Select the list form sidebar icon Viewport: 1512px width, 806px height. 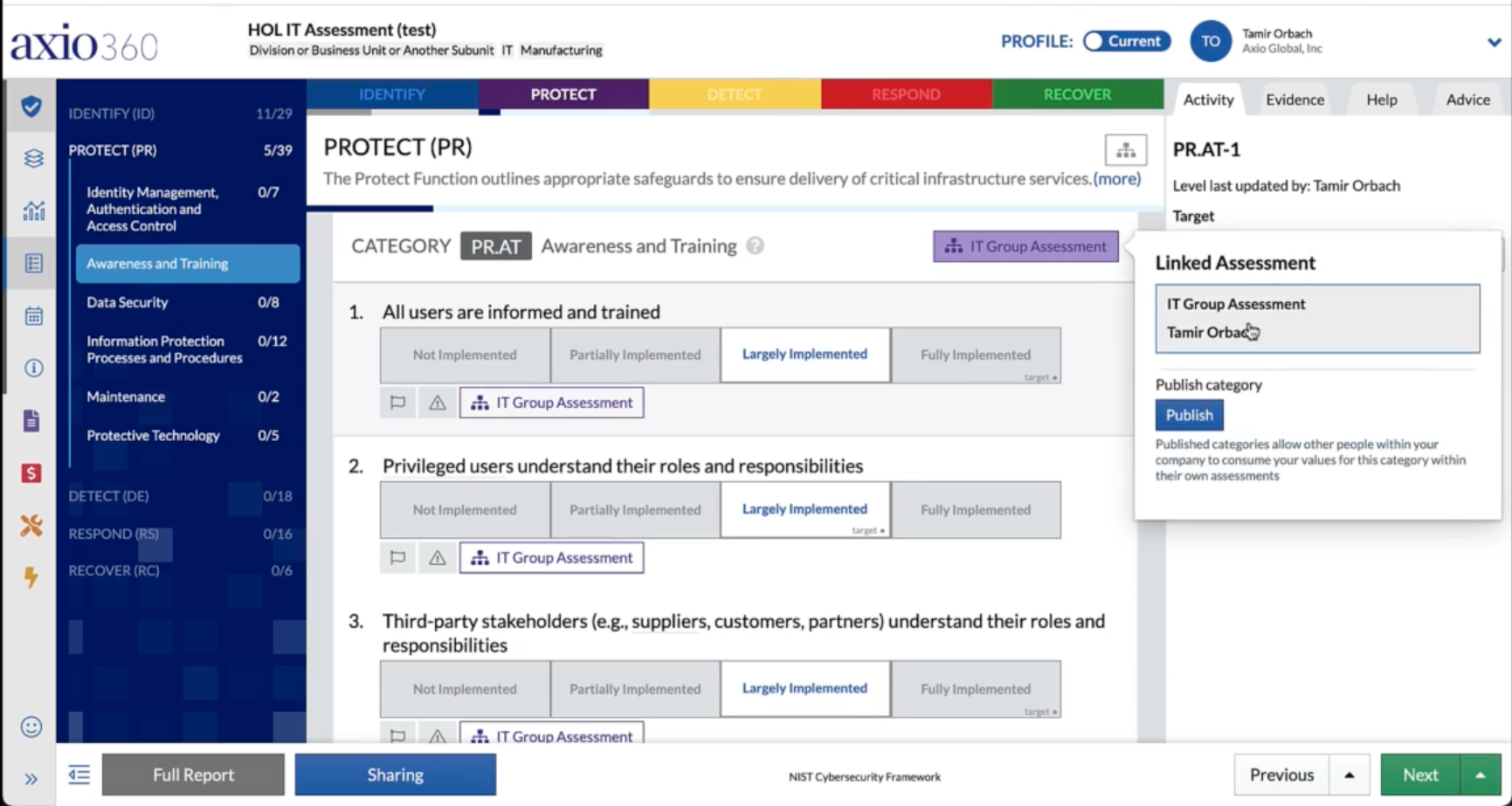point(33,263)
